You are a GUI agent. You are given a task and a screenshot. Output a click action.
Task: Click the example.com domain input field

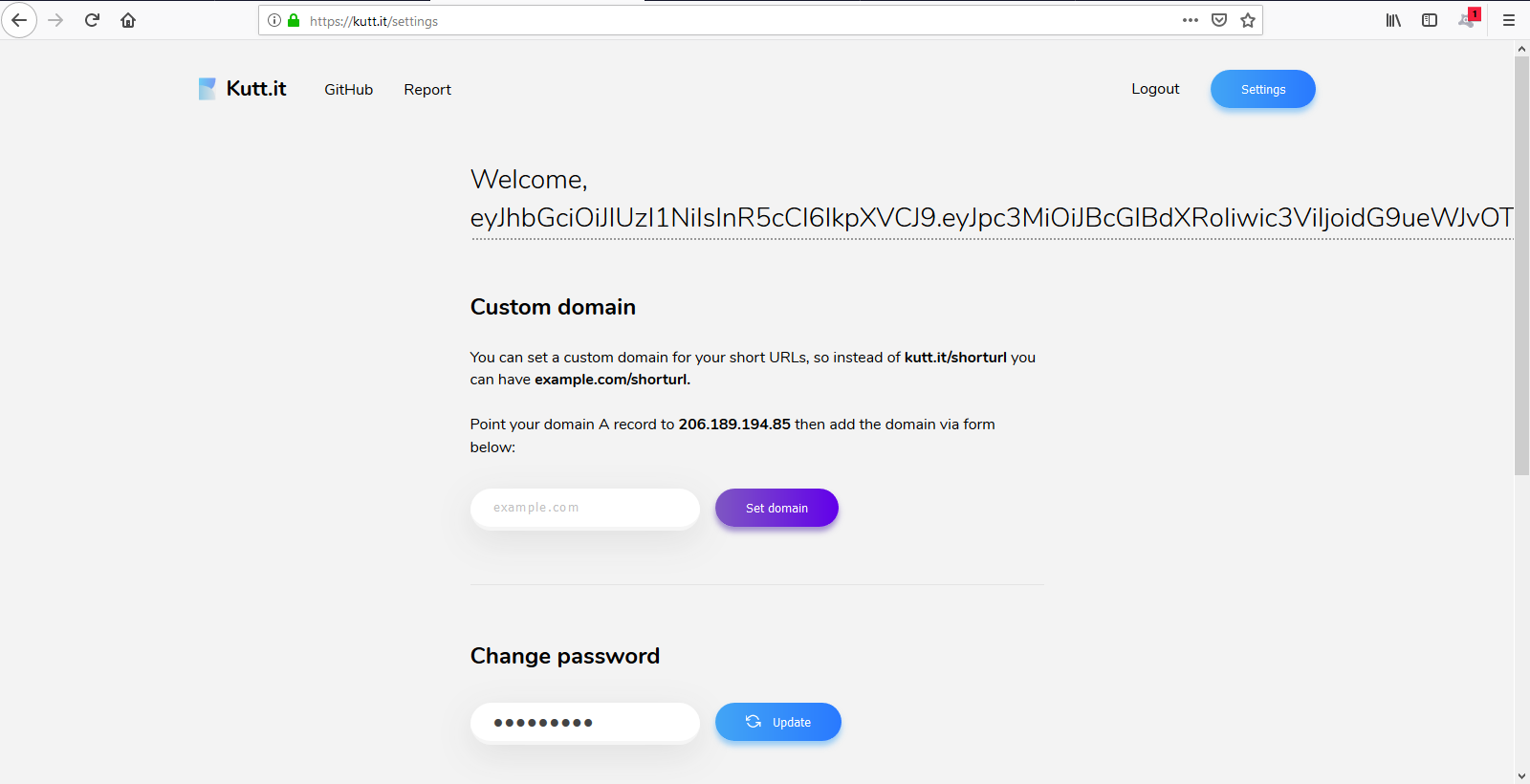coord(584,508)
